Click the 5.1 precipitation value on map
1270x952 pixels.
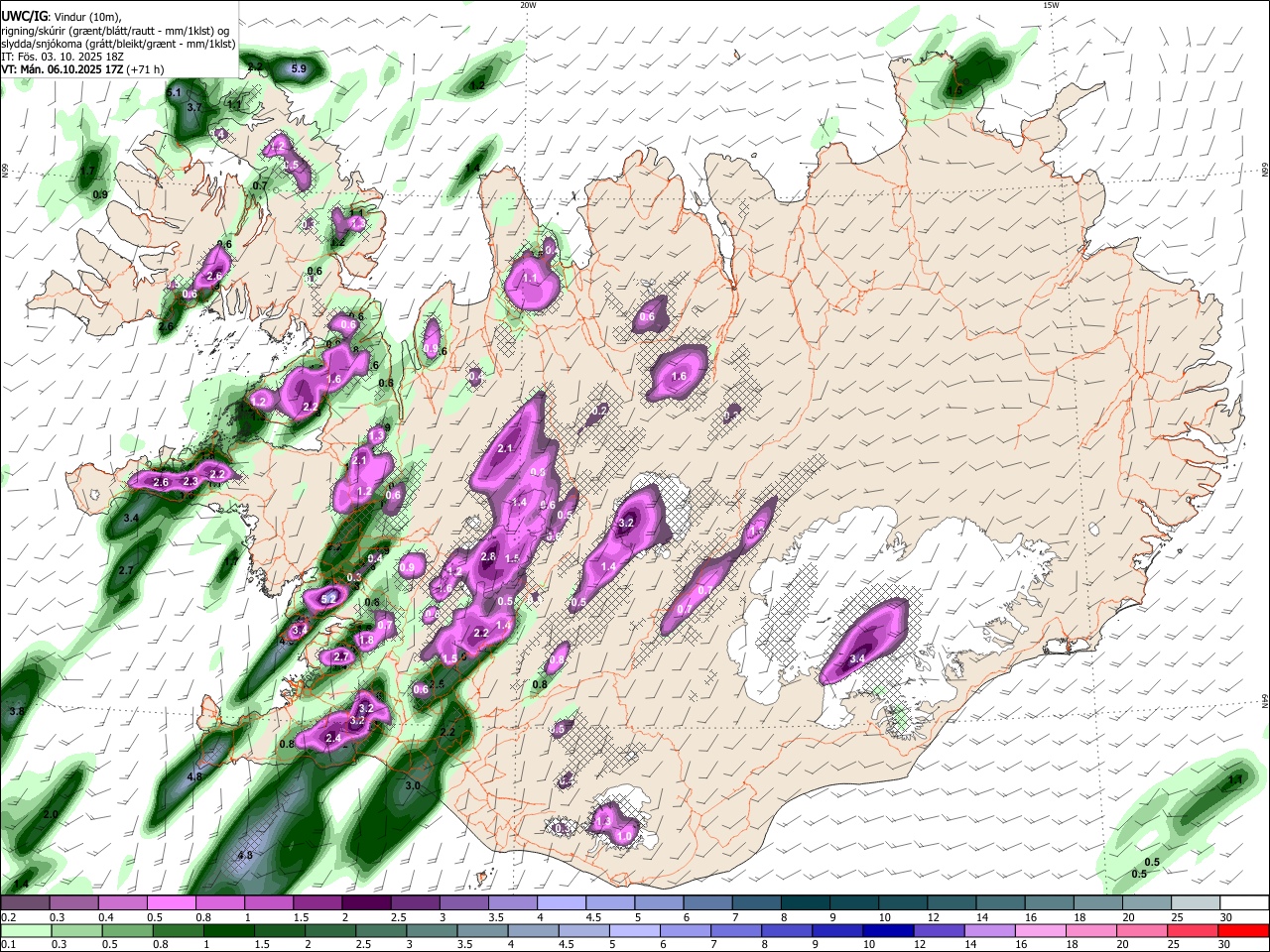coord(174,92)
